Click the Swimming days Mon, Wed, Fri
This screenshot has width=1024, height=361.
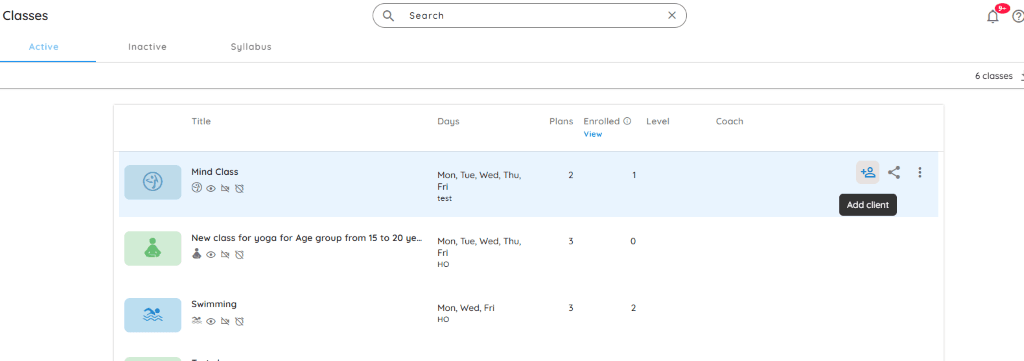(466, 308)
